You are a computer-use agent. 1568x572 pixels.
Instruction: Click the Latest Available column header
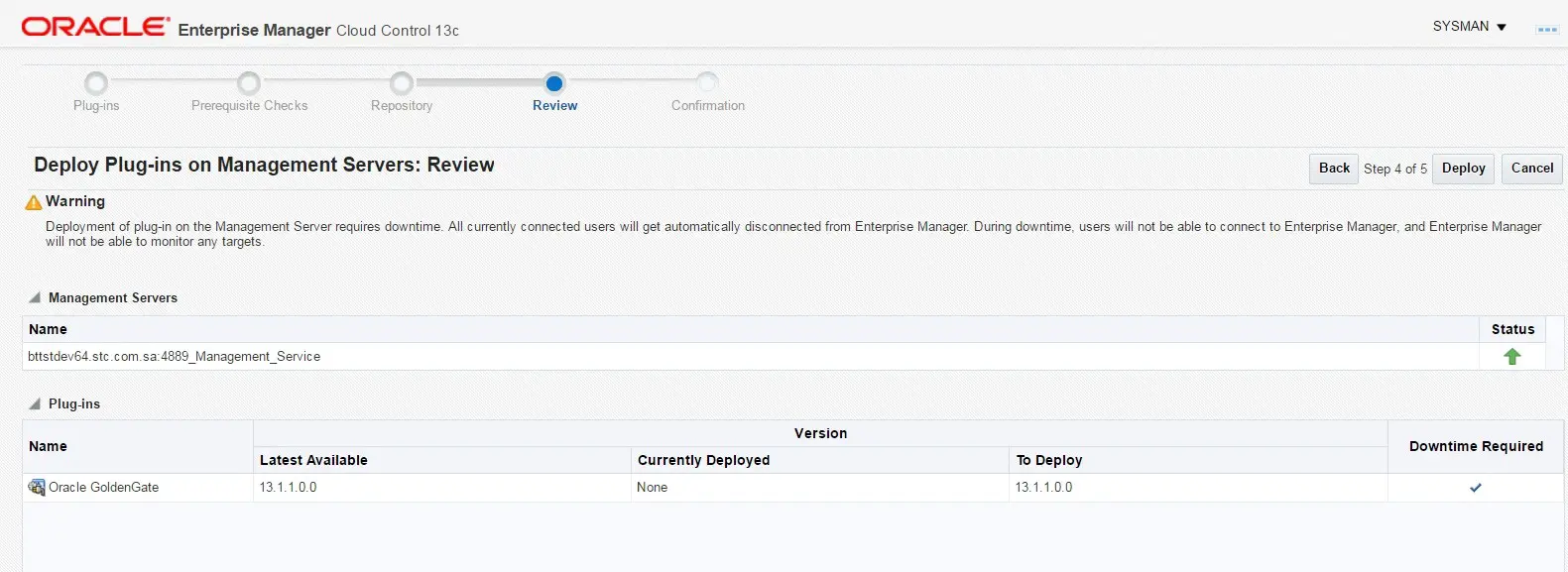coord(442,460)
